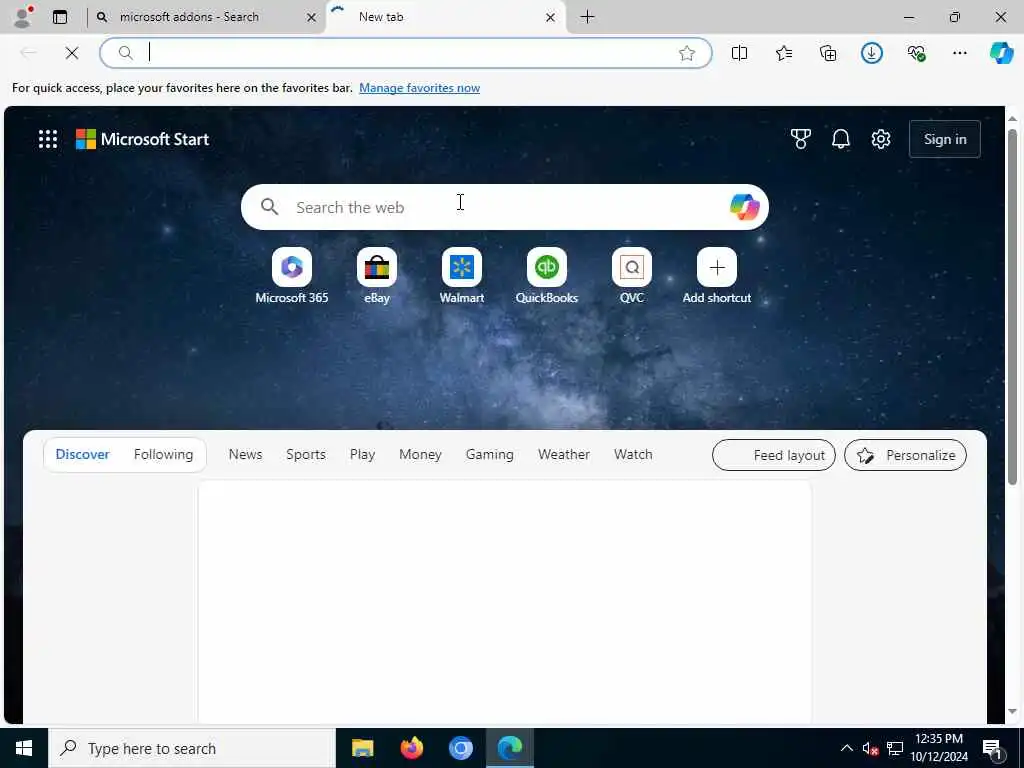Open the browser profile icon
The width and height of the screenshot is (1024, 768).
point(23,17)
